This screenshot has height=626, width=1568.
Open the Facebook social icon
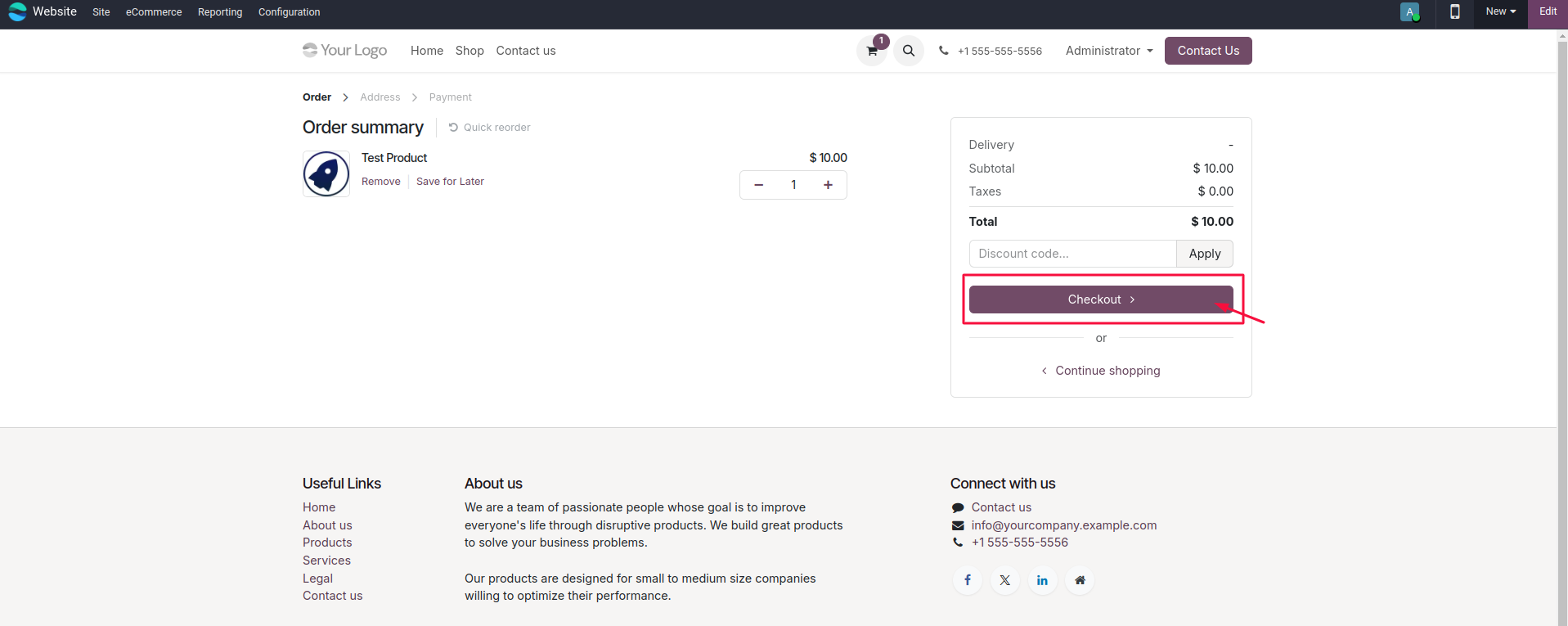968,580
